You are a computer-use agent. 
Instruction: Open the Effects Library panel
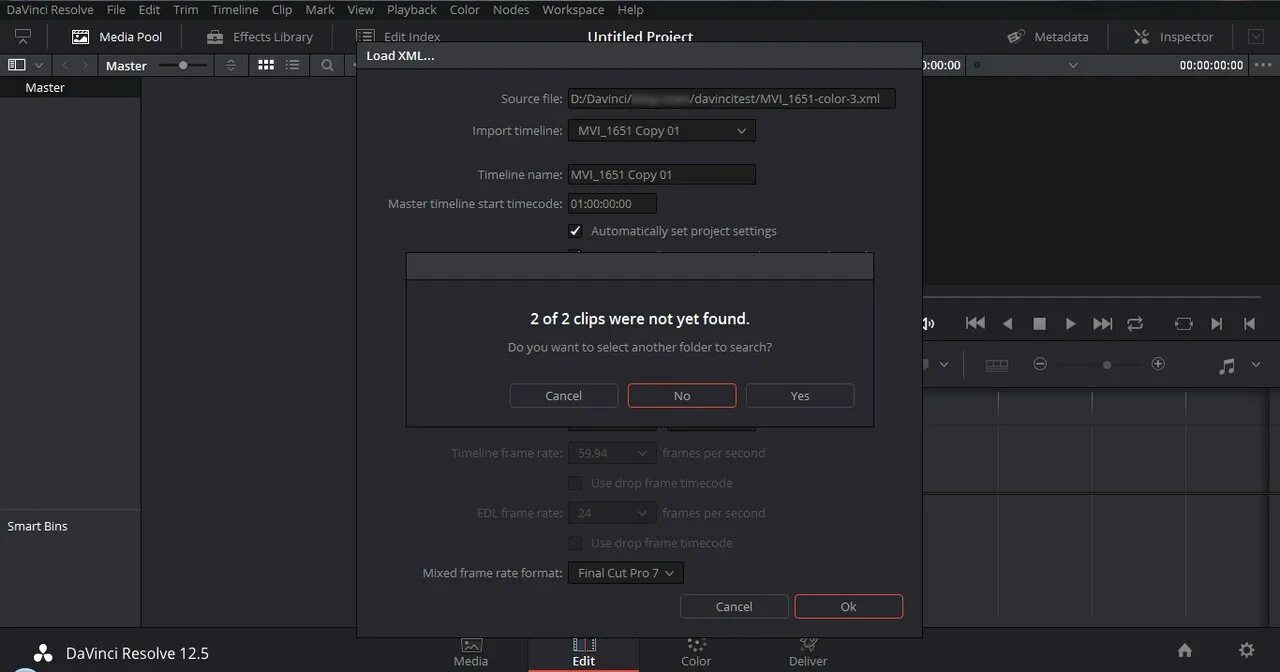tap(260, 37)
